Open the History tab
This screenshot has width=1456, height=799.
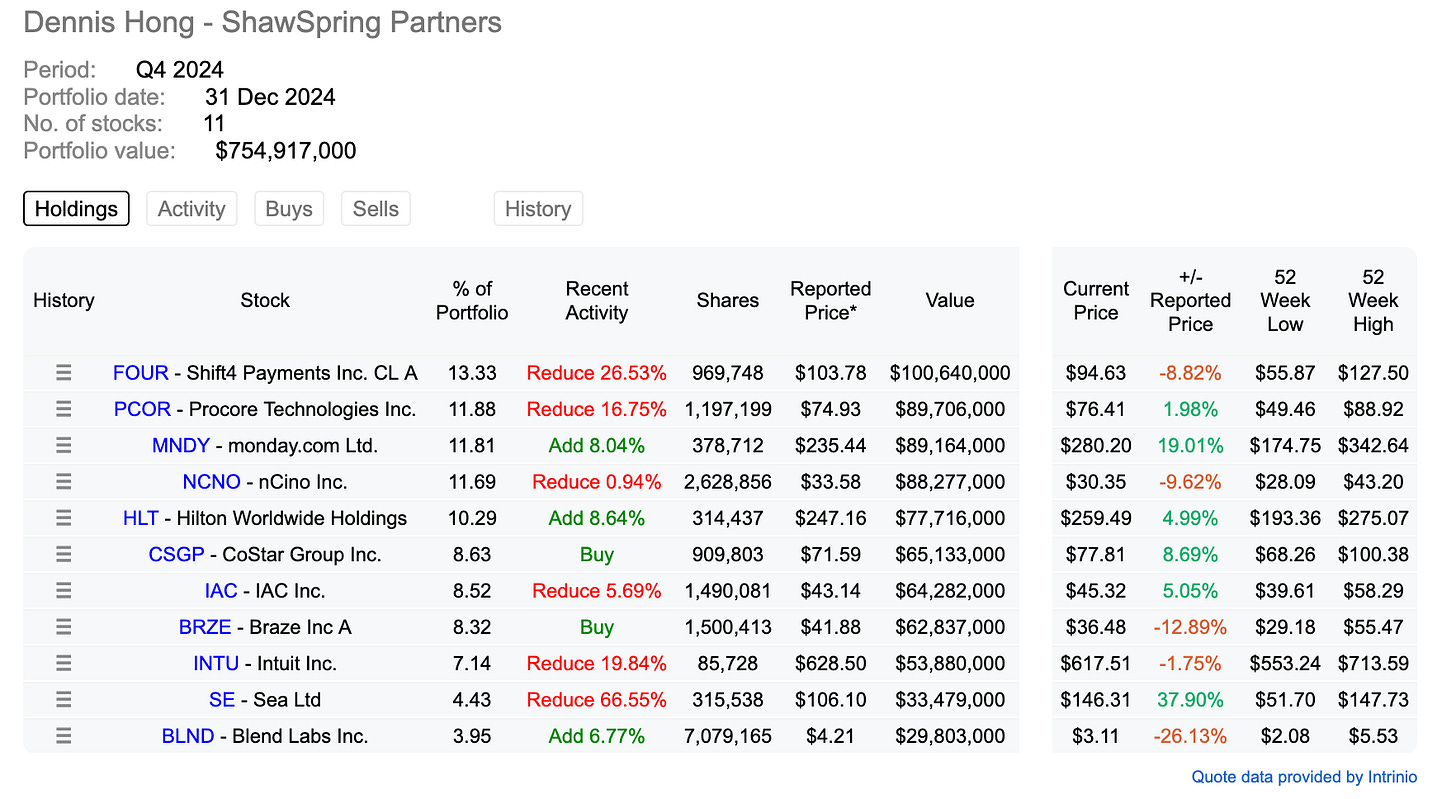538,209
